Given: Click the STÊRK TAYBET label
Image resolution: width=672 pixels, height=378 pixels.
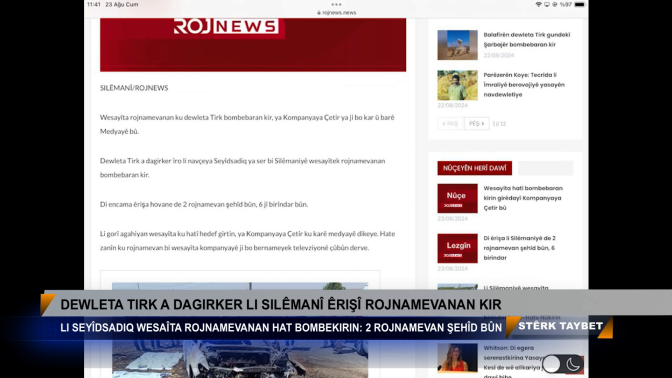Looking at the screenshot, I should point(561,326).
